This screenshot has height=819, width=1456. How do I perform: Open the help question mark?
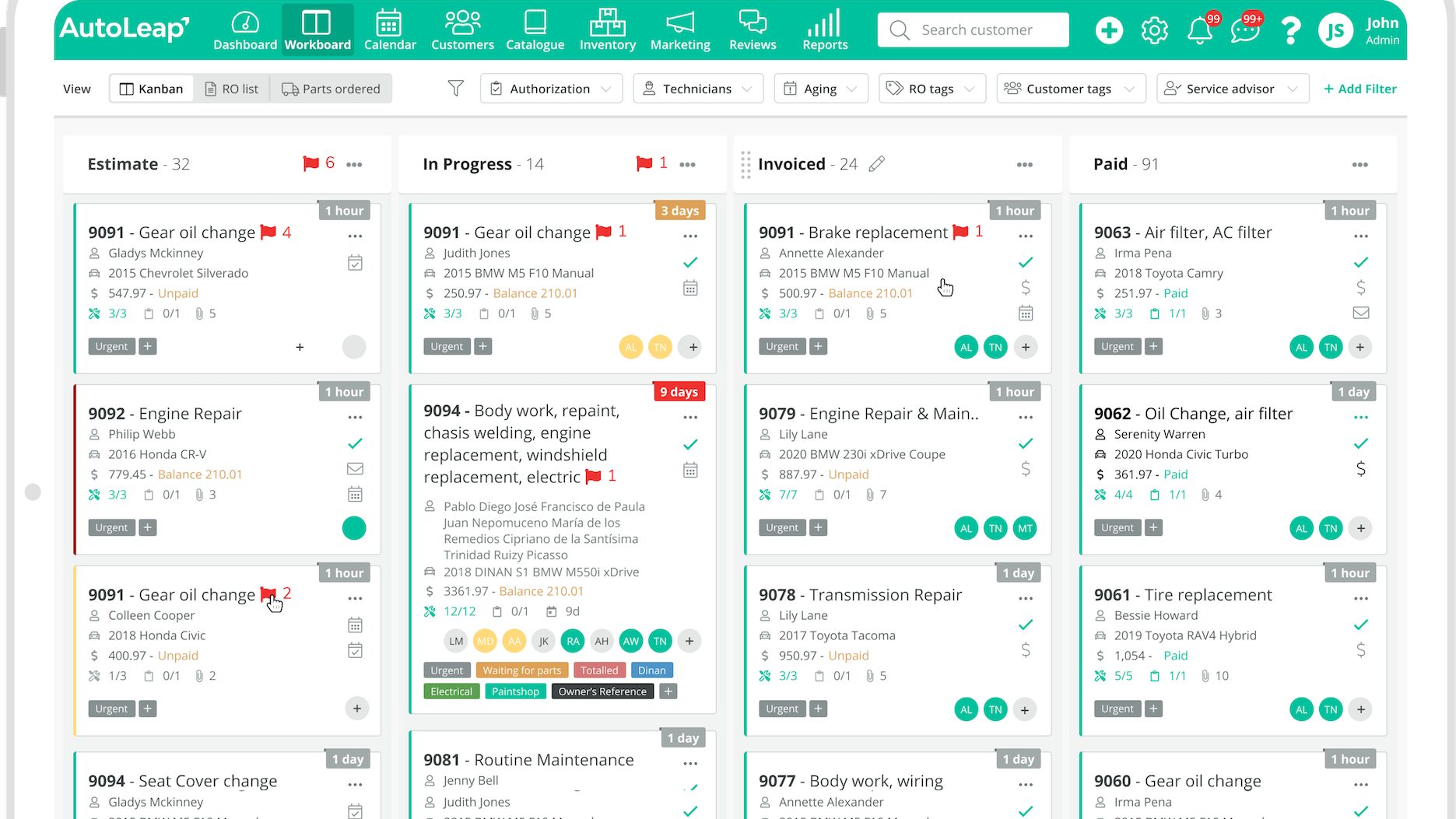[1290, 30]
